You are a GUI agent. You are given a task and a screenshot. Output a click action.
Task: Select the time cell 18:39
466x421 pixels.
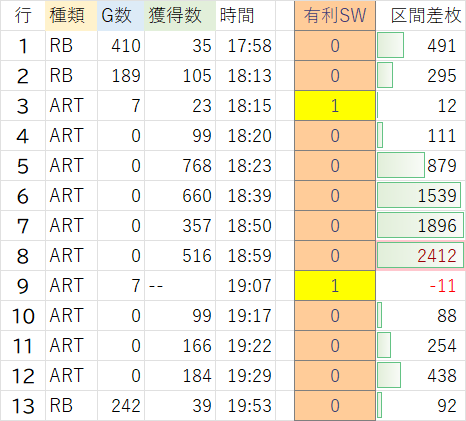pyautogui.click(x=245, y=196)
